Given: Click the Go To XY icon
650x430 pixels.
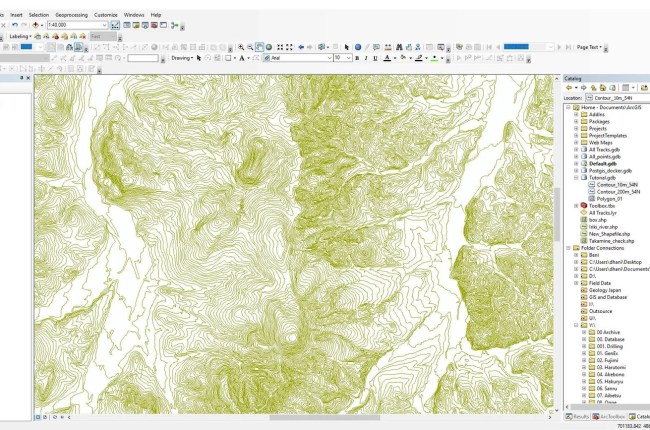Looking at the screenshot, I should (418, 47).
